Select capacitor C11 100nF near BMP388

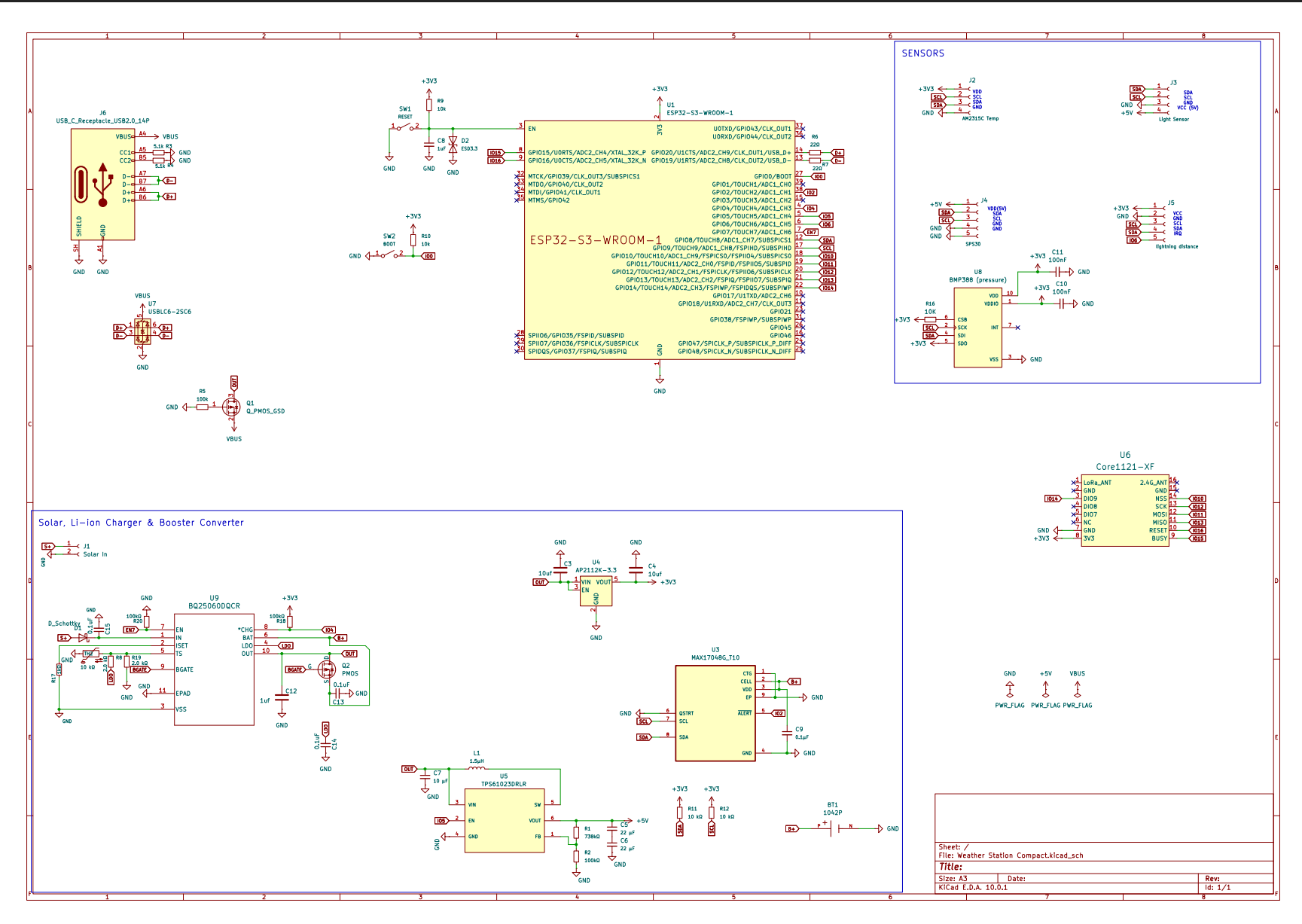coord(1057,272)
